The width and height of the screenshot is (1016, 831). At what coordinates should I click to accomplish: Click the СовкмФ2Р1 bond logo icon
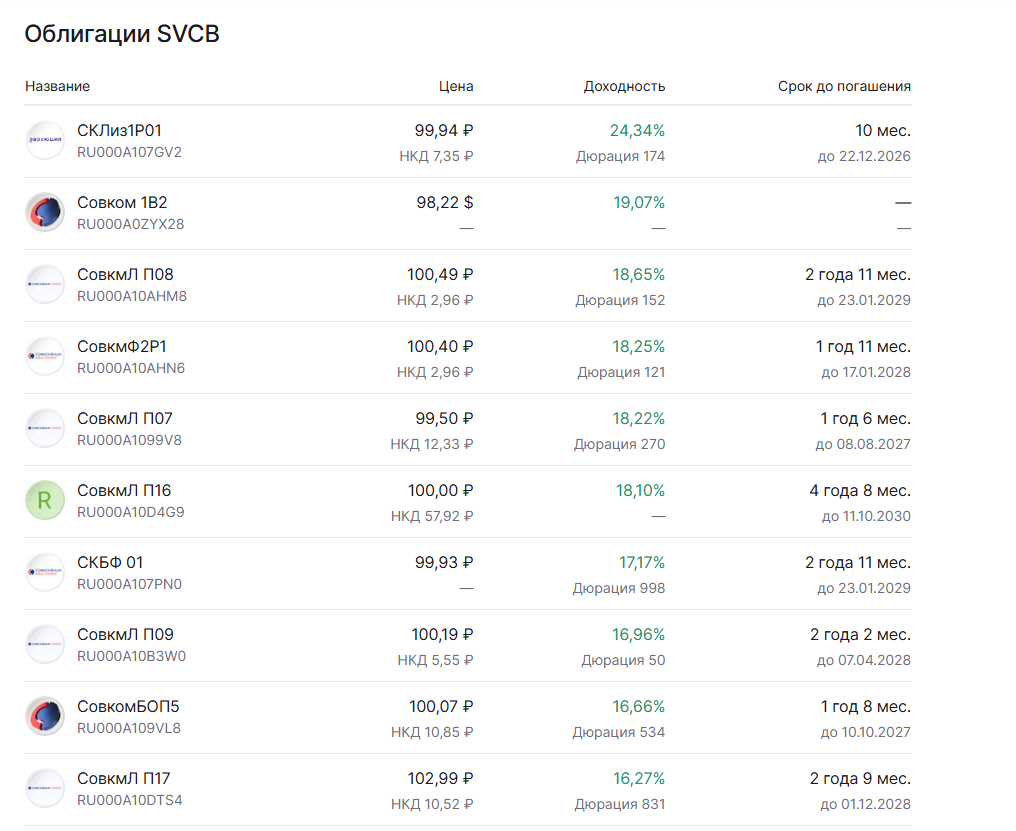pos(45,356)
